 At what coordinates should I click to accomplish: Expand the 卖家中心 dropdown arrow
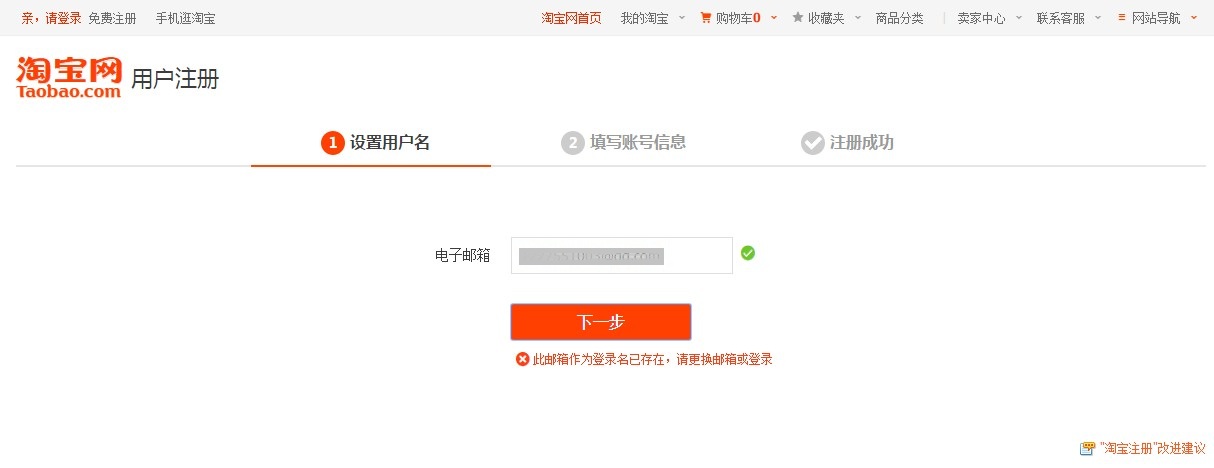[x=1019, y=18]
